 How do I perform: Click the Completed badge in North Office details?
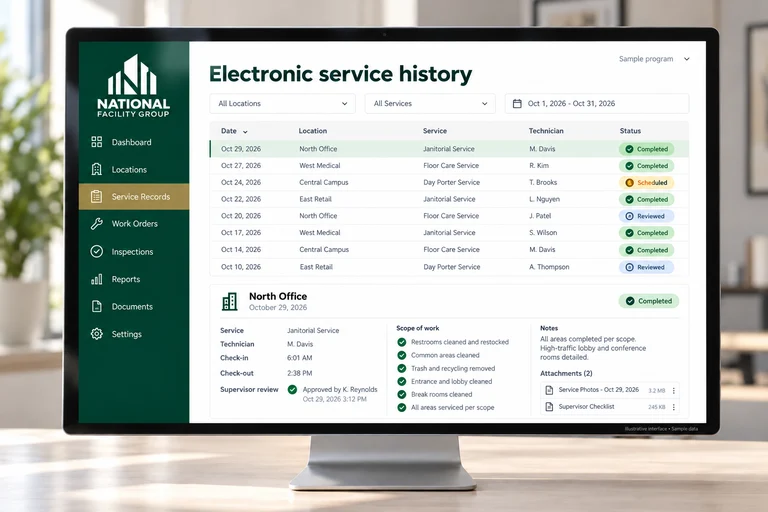point(649,301)
